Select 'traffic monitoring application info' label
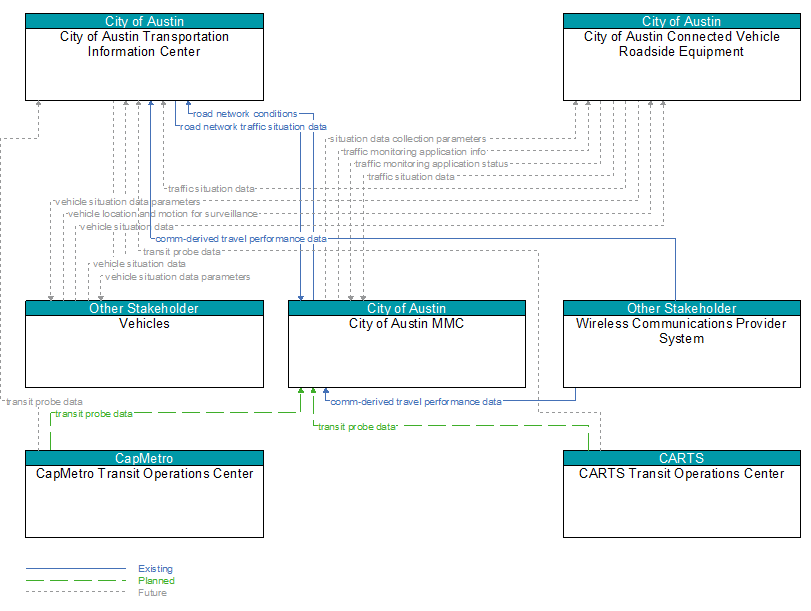 (414, 152)
